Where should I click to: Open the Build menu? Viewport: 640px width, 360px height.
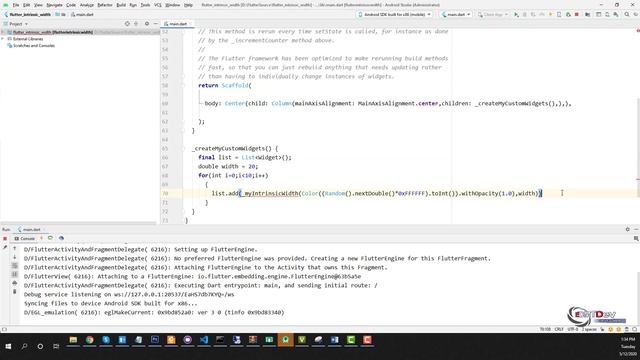tap(121, 5)
